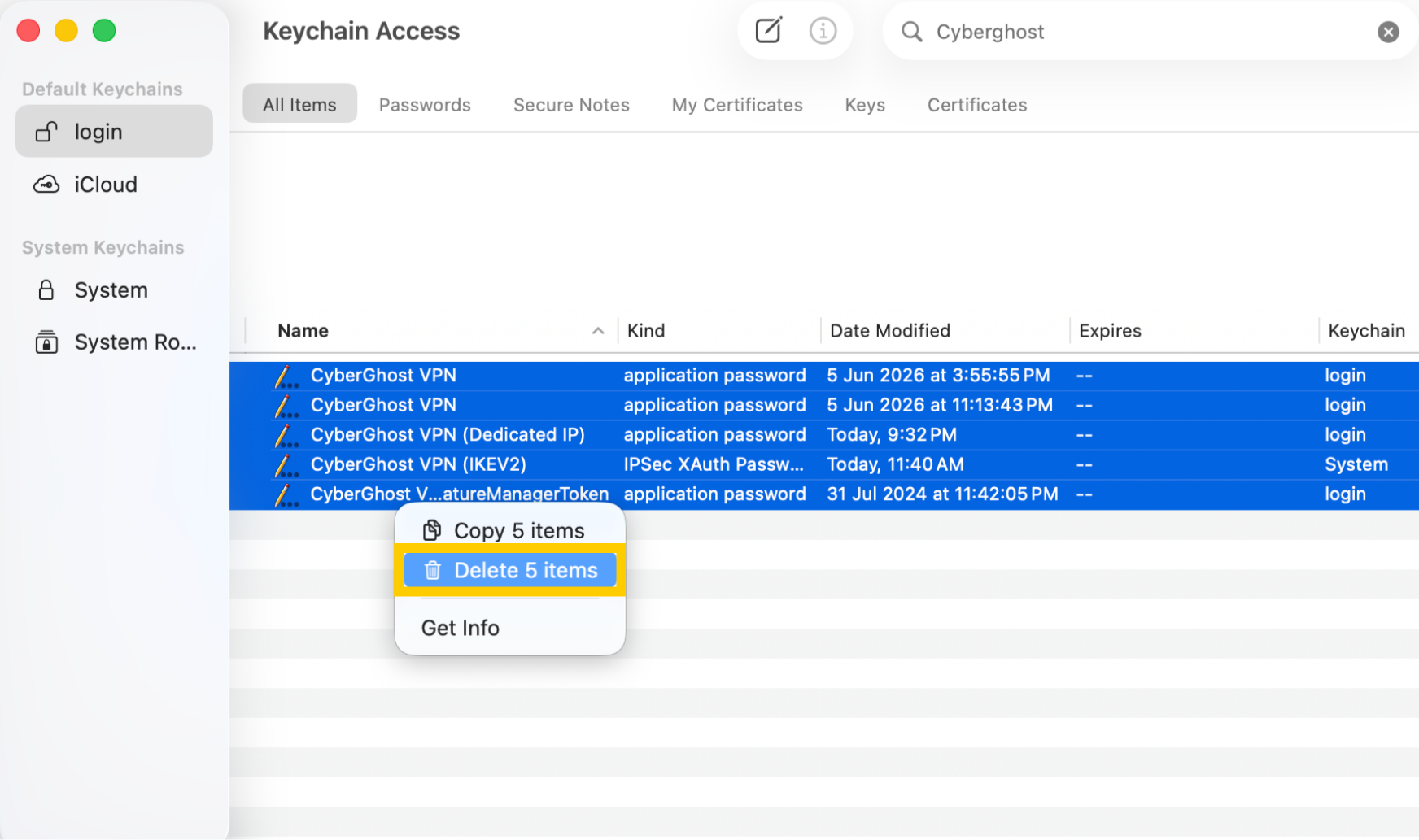
Task: Select the login keychain in the sidebar
Action: coord(114,131)
